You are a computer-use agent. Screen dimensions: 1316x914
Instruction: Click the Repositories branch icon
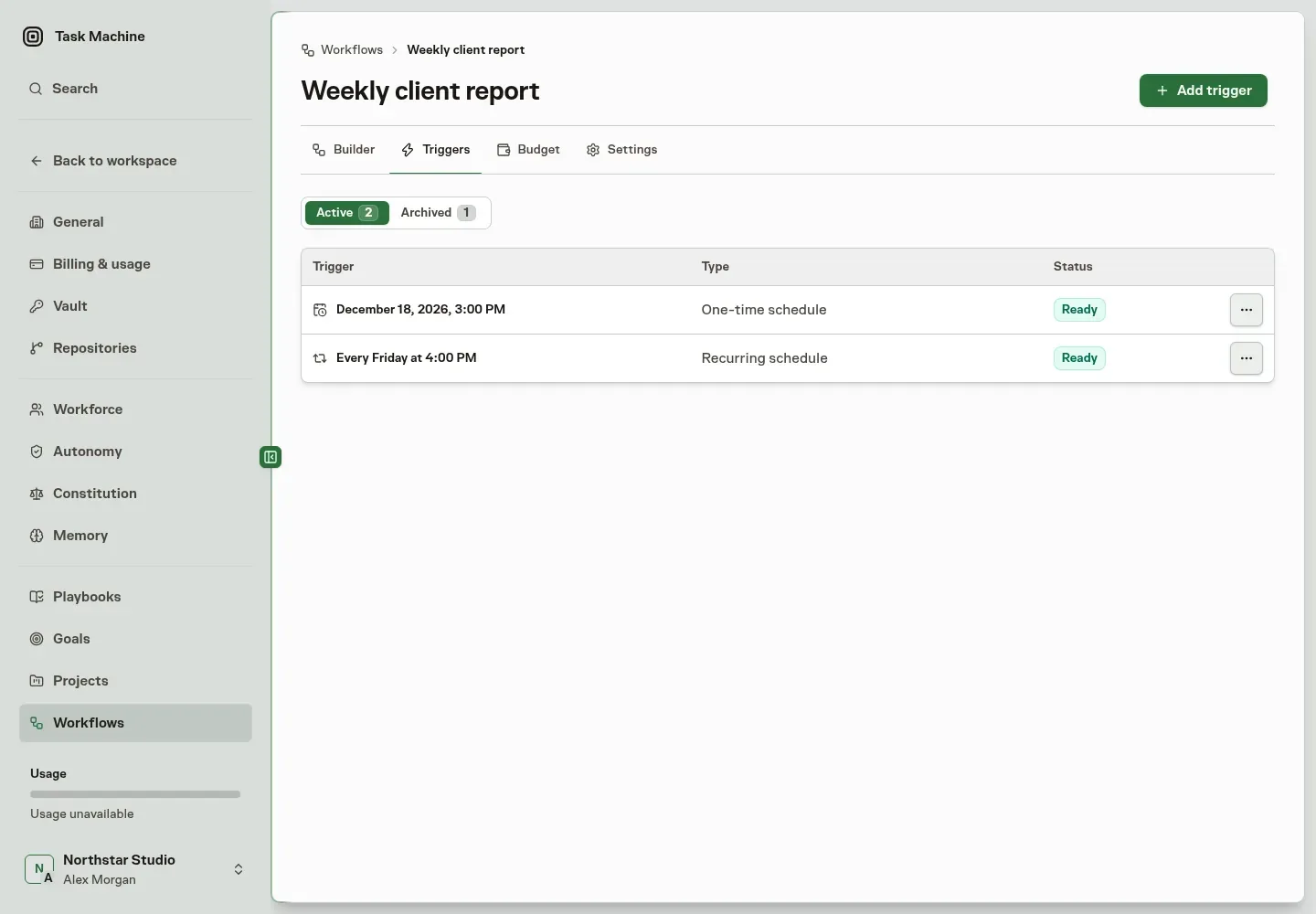coord(37,348)
